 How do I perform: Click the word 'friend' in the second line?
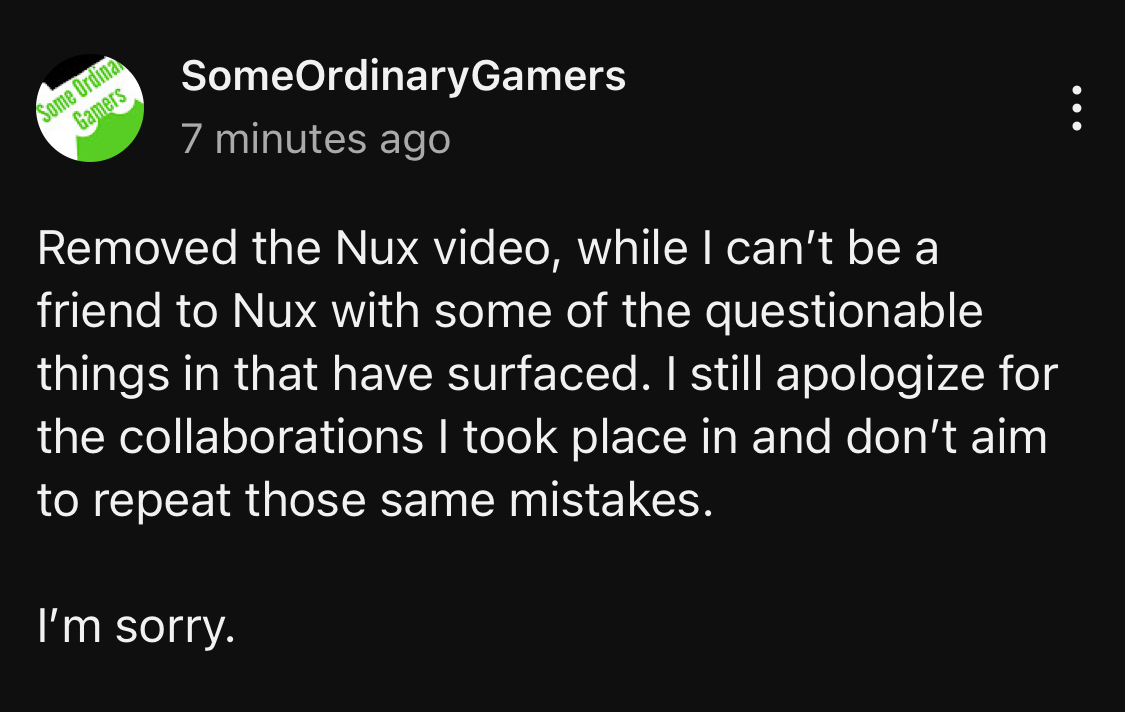[x=100, y=312]
